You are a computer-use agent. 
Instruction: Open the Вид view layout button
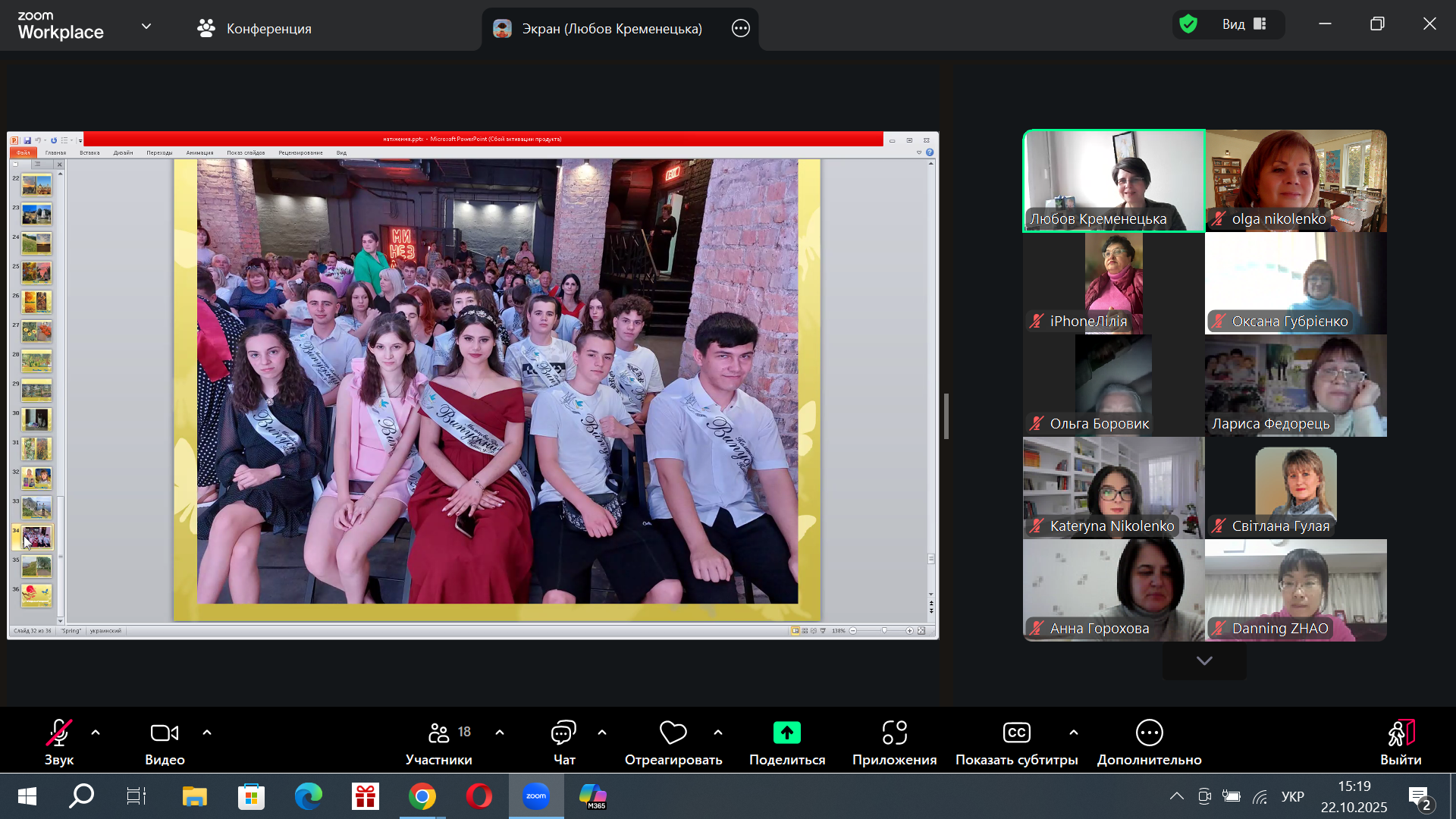(x=1244, y=24)
